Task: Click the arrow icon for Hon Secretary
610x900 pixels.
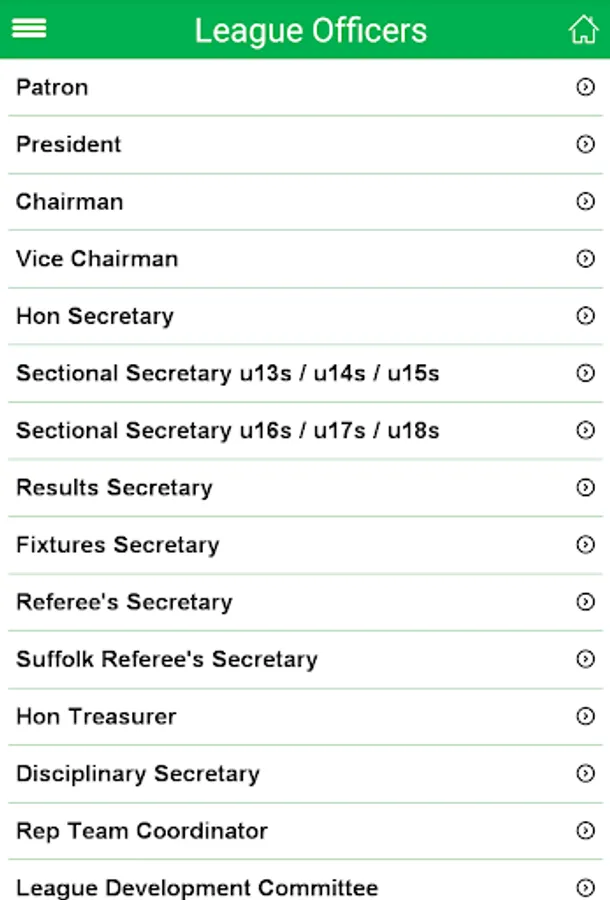Action: point(586,316)
